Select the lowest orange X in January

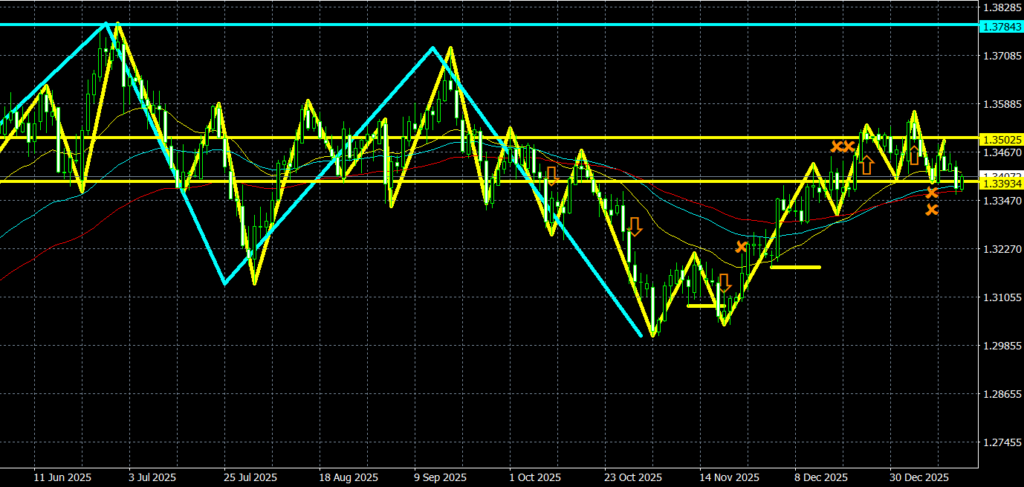click(x=932, y=210)
